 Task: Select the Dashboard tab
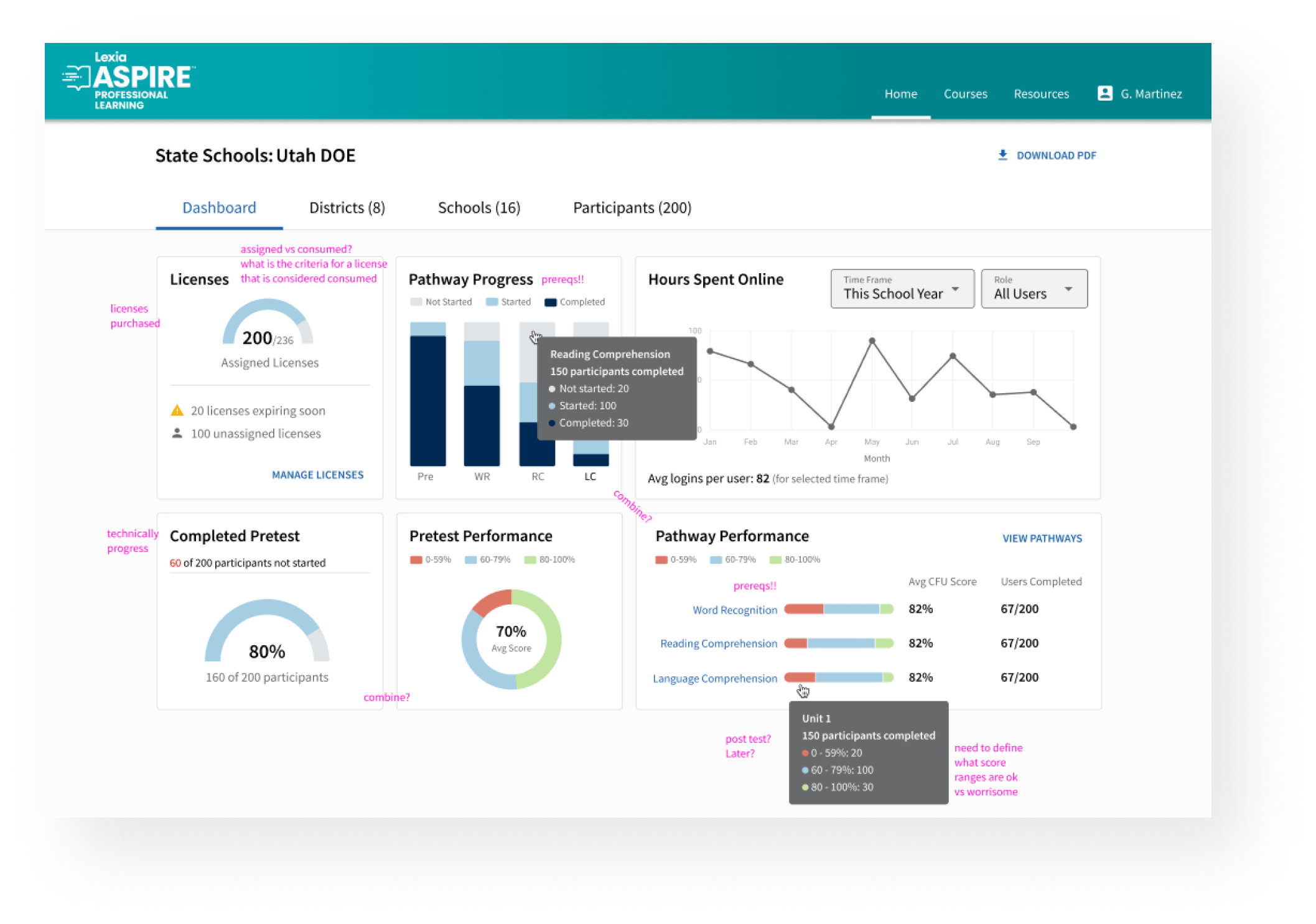[x=219, y=208]
